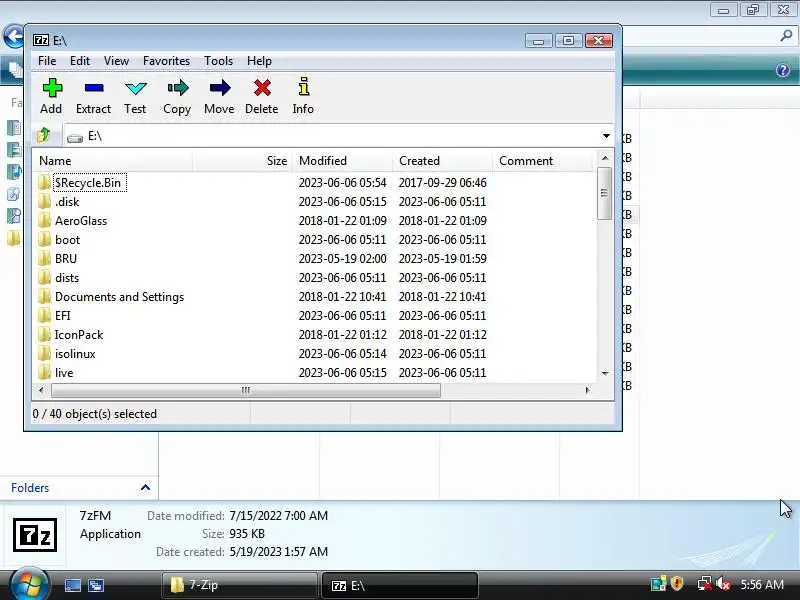Image resolution: width=800 pixels, height=600 pixels.
Task: Click Show Desktop quick launch icon
Action: [72, 585]
